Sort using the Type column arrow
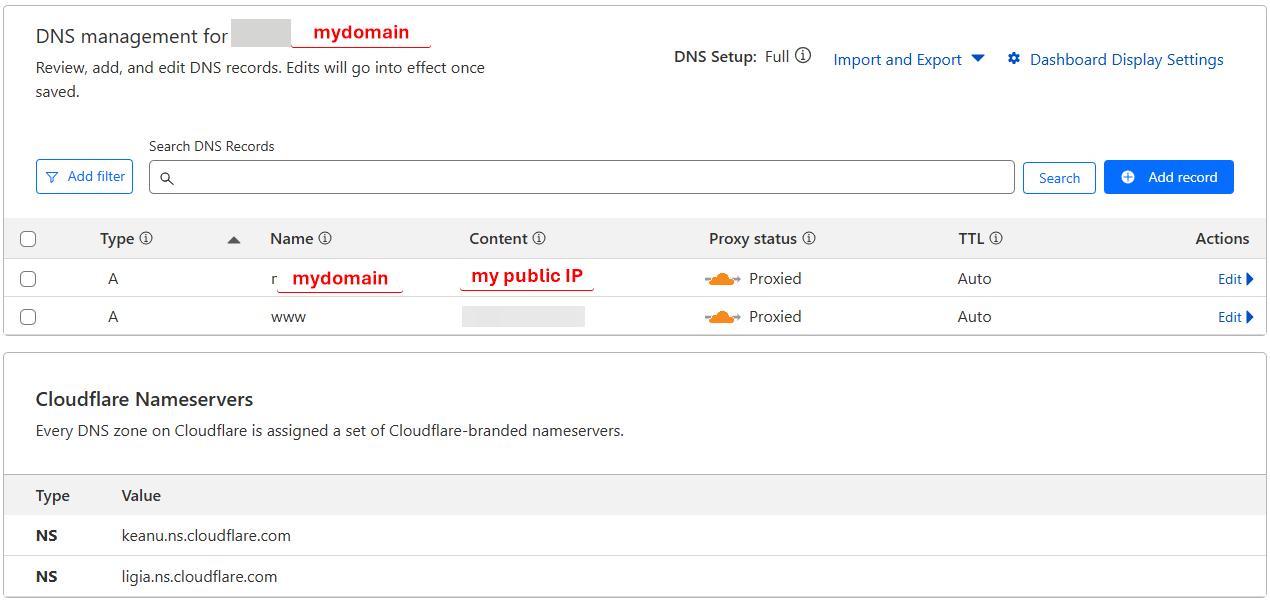The image size is (1270, 602). tap(234, 240)
